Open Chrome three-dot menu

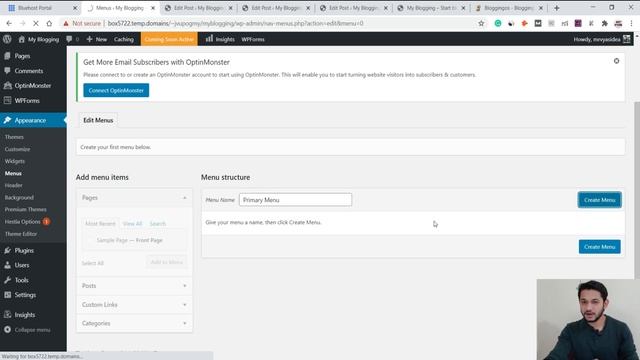631,24
